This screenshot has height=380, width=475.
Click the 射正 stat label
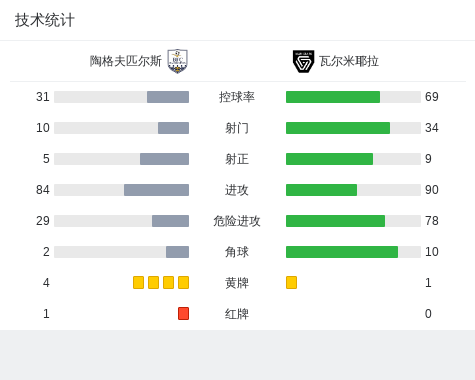click(237, 159)
